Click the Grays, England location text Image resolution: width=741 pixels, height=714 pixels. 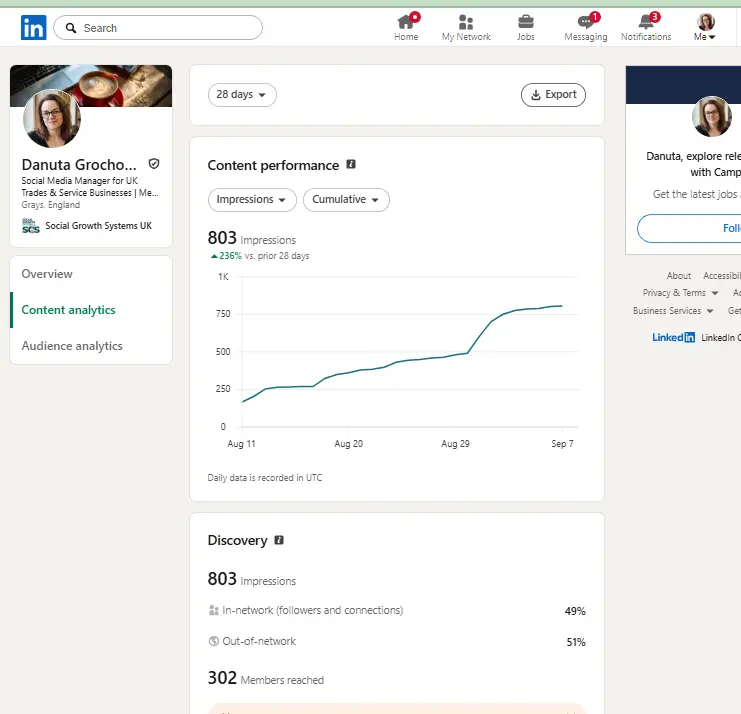click(51, 205)
